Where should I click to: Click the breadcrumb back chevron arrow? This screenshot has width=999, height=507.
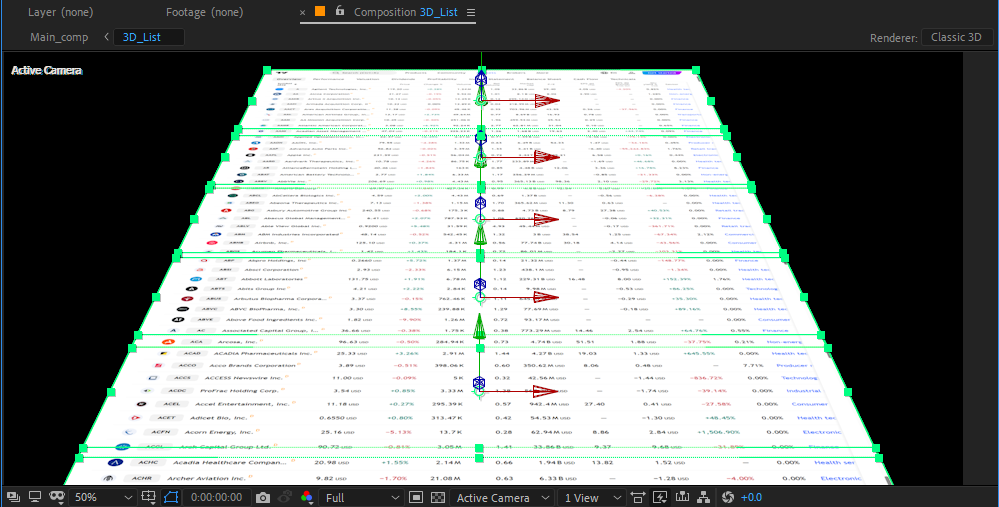[106, 37]
